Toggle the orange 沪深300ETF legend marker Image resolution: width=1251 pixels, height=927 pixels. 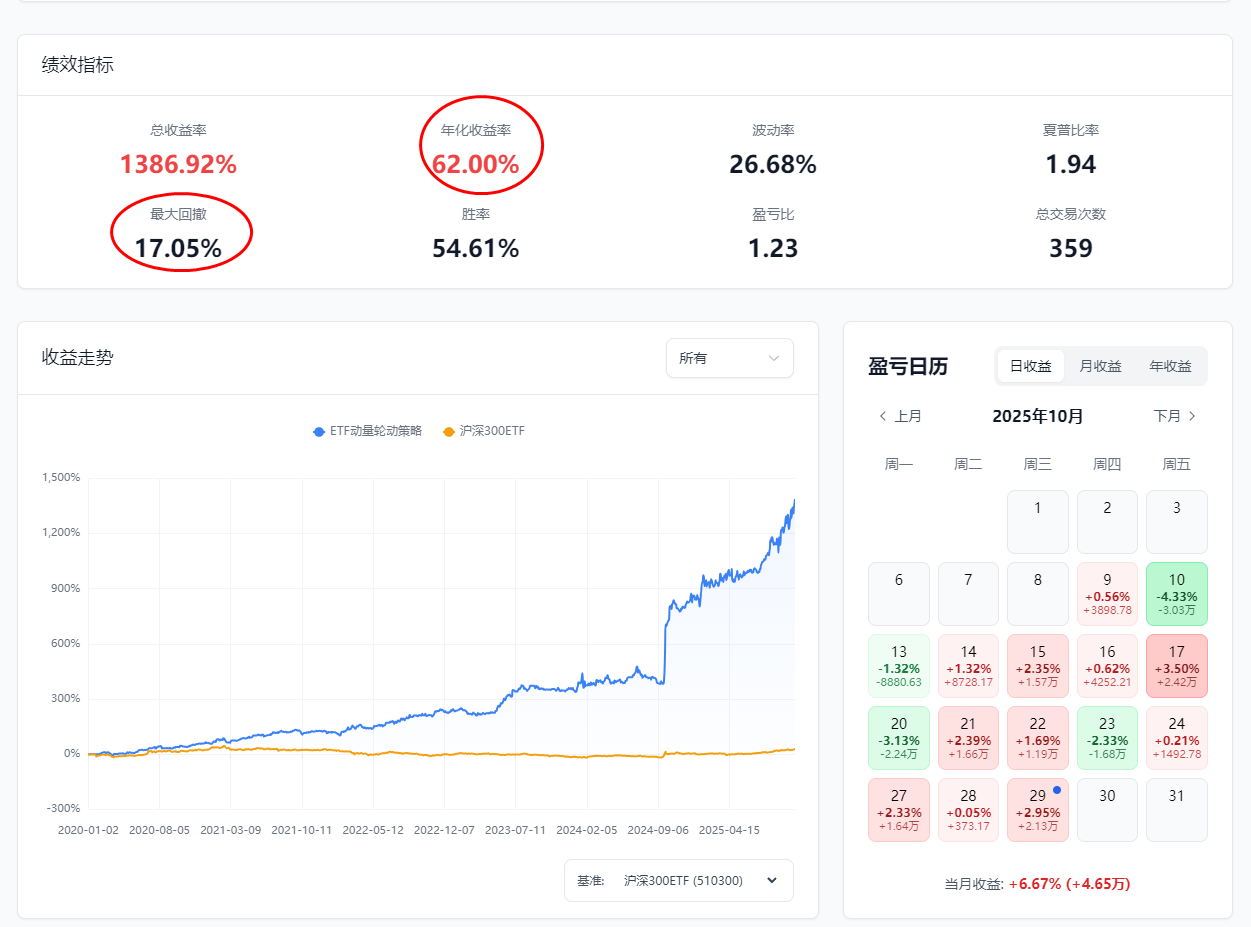(450, 431)
